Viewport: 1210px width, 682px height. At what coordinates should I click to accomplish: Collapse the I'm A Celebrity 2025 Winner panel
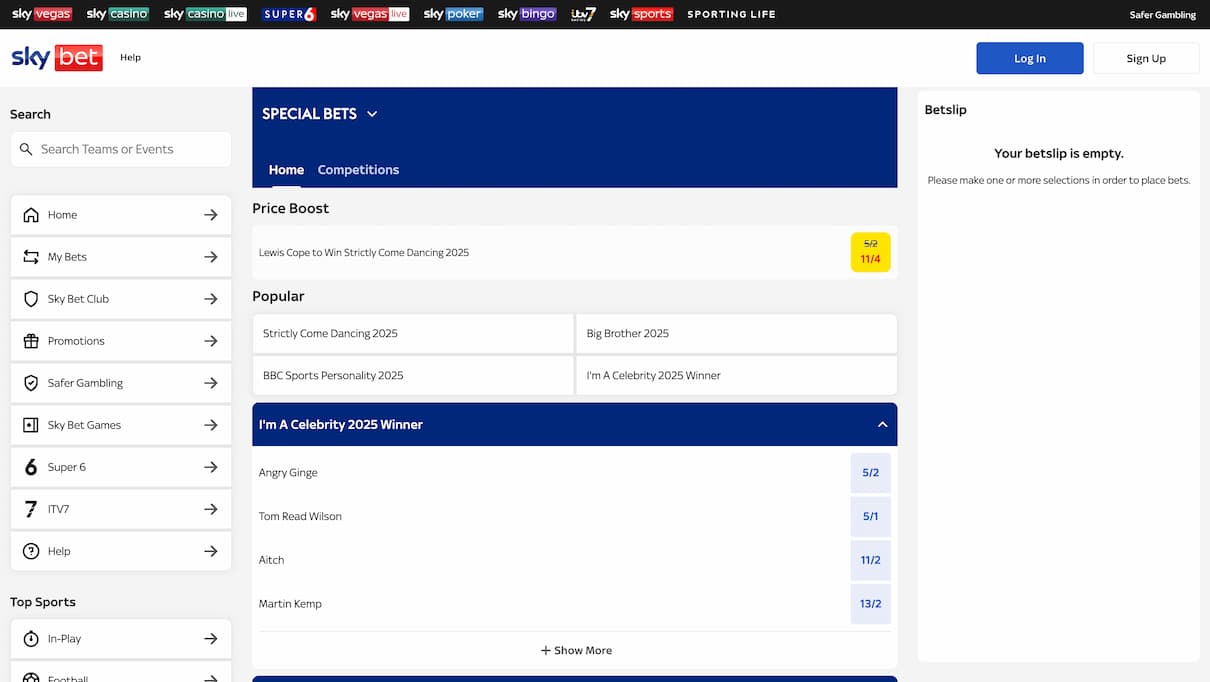point(882,423)
